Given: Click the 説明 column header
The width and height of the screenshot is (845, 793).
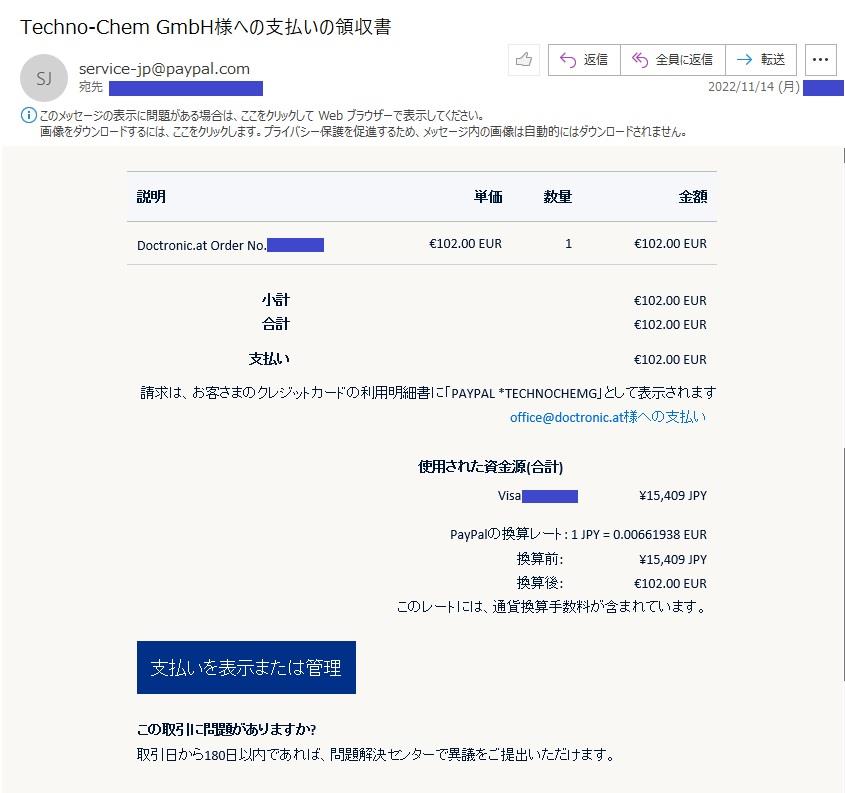Looking at the screenshot, I should 151,197.
